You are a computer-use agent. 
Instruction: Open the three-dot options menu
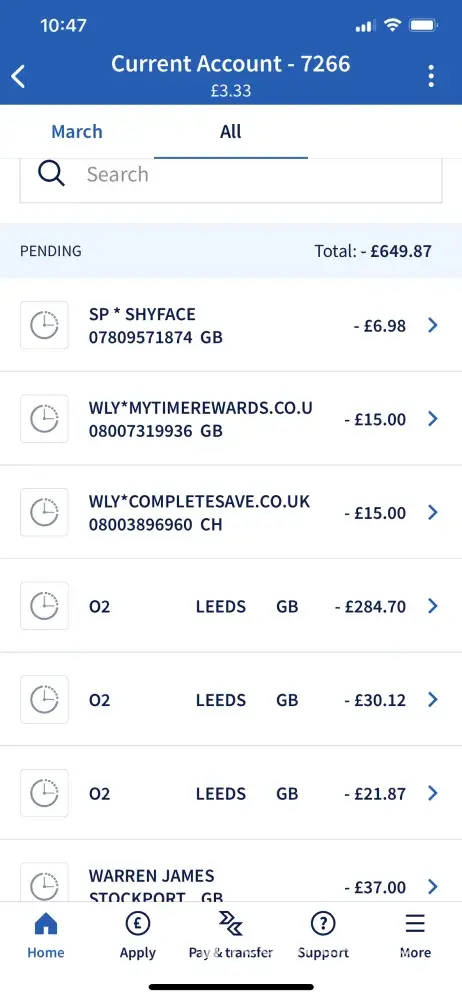click(x=431, y=76)
